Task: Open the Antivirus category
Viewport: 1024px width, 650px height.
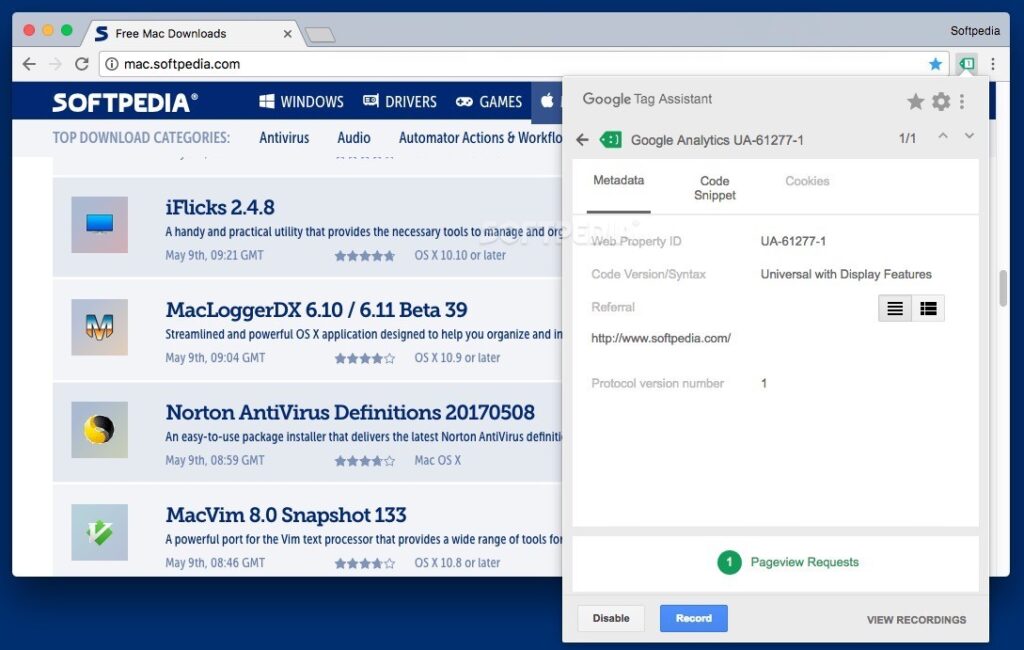Action: (284, 138)
